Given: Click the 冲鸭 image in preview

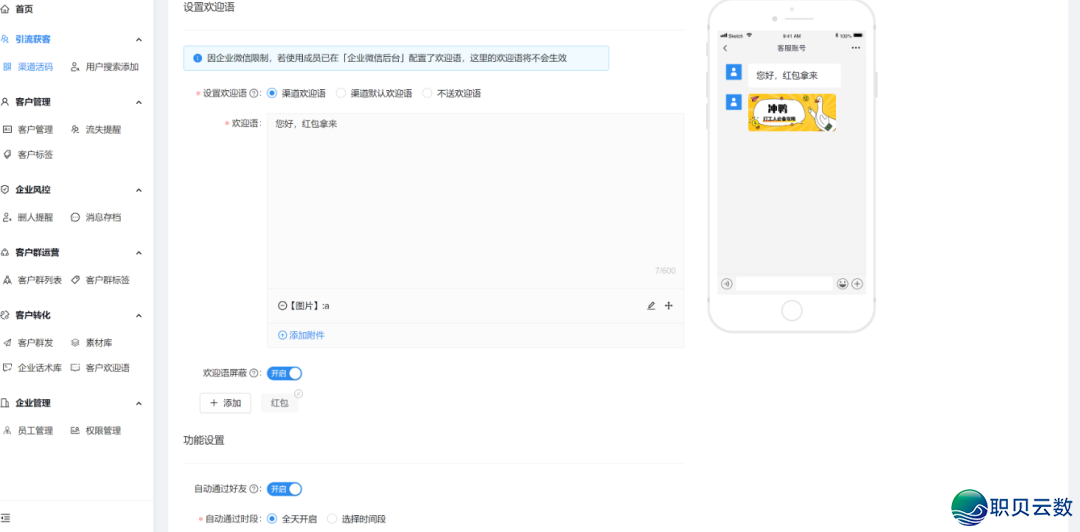Looking at the screenshot, I should (x=792, y=112).
